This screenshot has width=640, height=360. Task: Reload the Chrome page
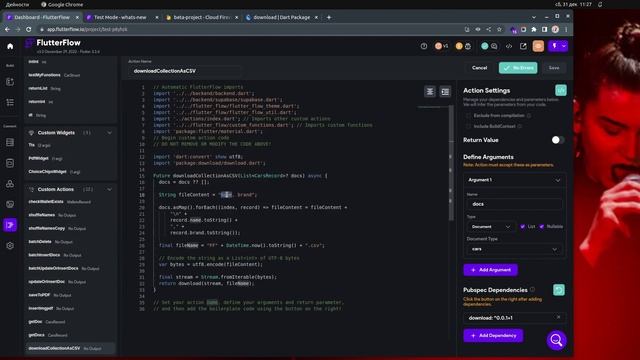(29, 29)
